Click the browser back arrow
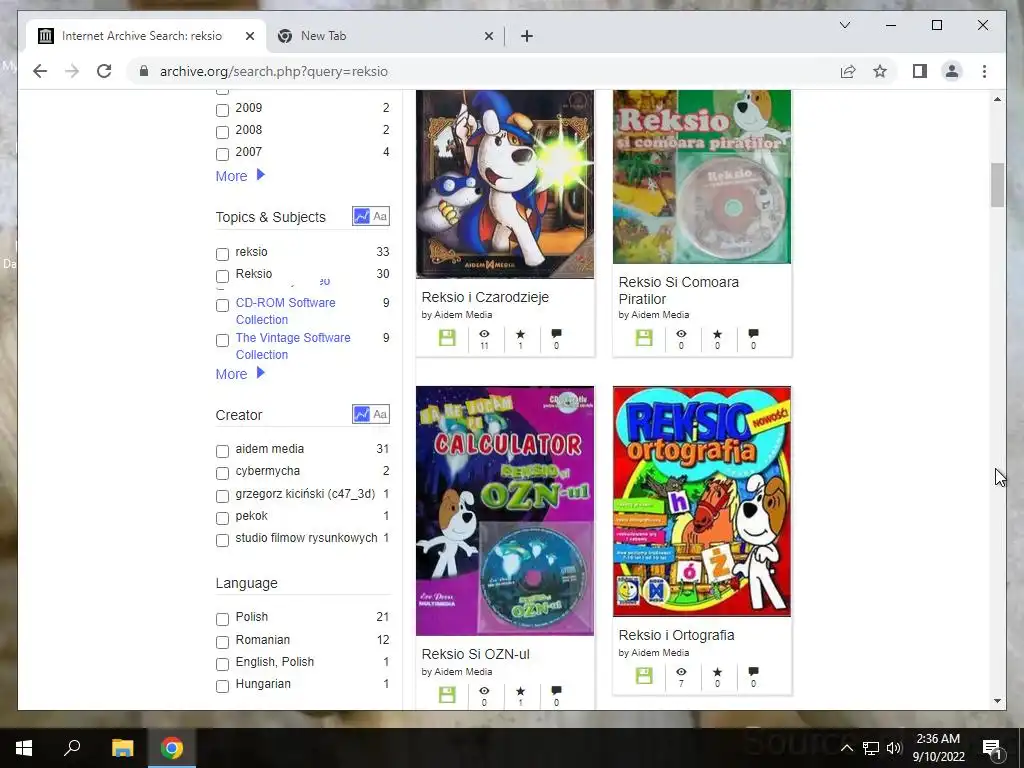The width and height of the screenshot is (1024, 768). click(x=40, y=71)
